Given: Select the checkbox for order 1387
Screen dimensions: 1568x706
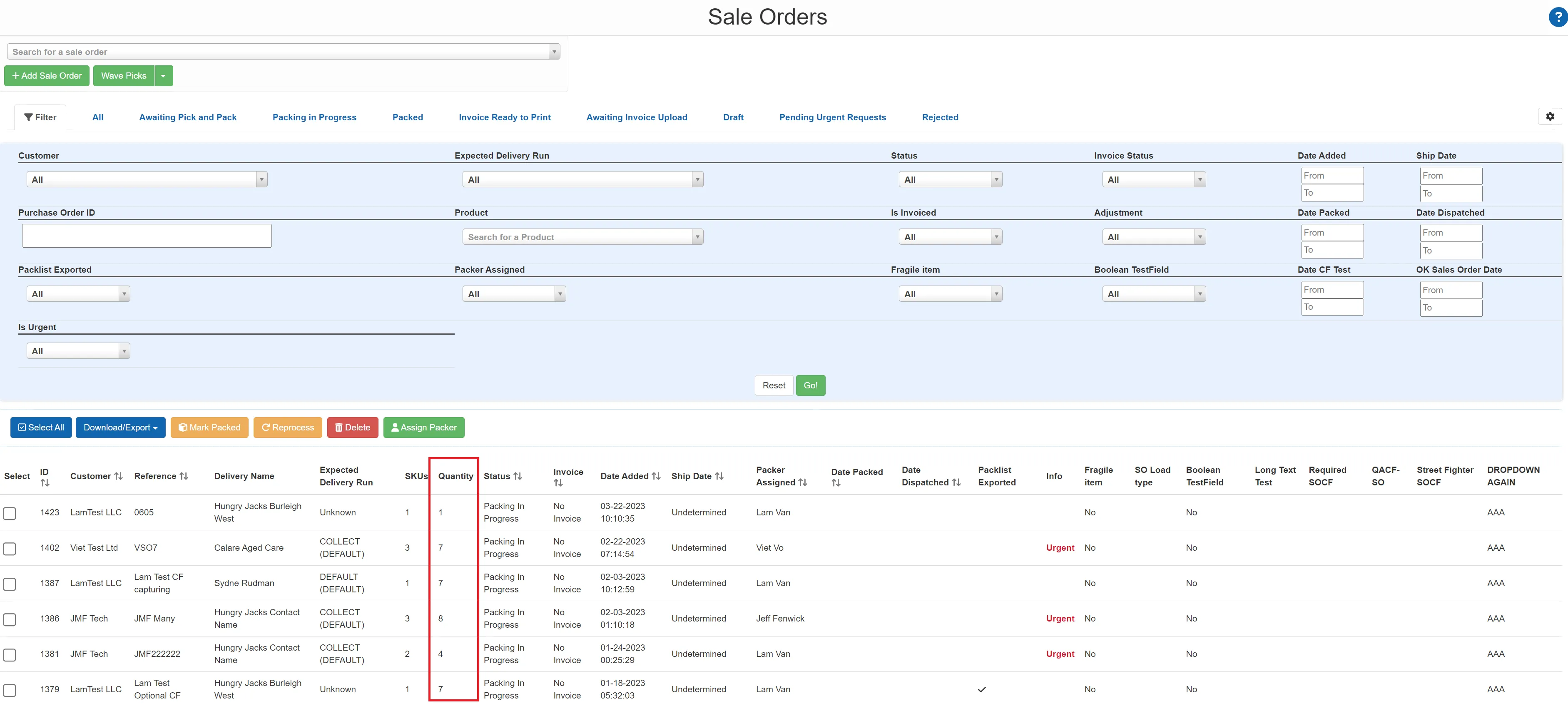Looking at the screenshot, I should 10,584.
